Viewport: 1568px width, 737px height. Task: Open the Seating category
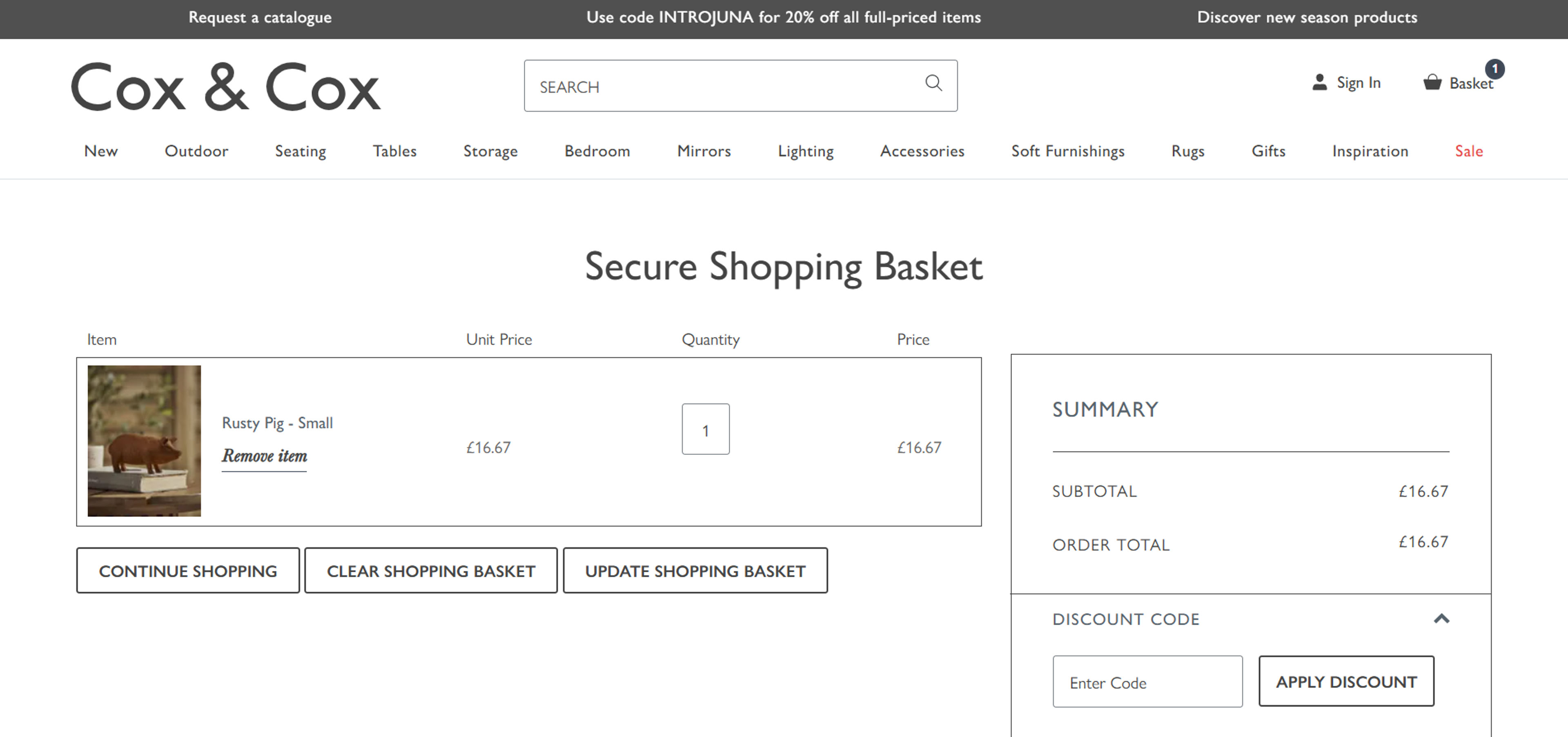(x=300, y=151)
